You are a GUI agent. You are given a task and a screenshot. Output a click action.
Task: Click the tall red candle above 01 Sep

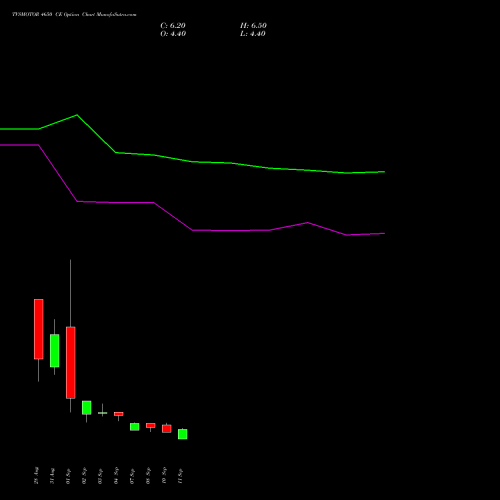click(71, 363)
